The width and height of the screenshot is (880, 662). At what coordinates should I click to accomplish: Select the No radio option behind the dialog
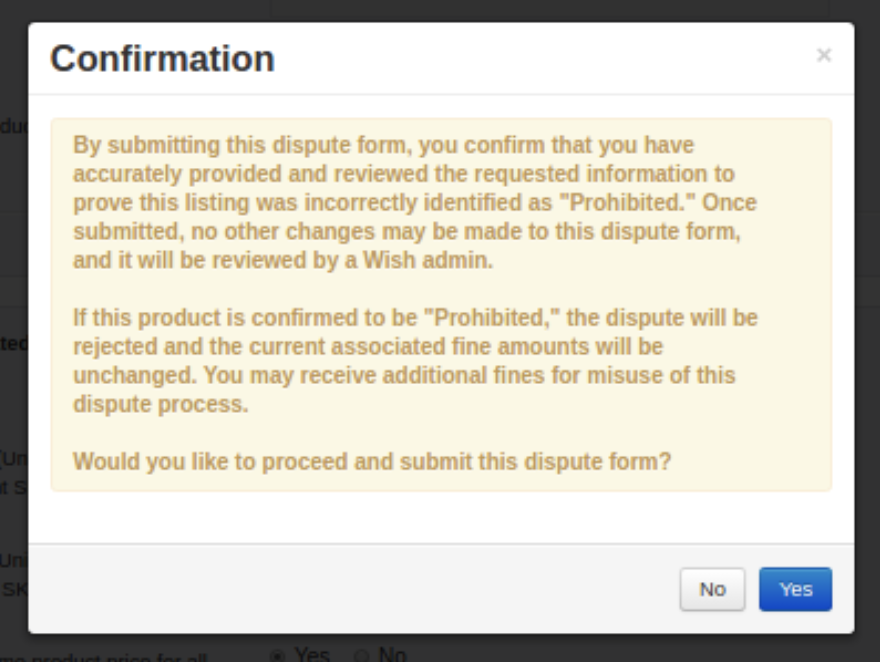[360, 655]
